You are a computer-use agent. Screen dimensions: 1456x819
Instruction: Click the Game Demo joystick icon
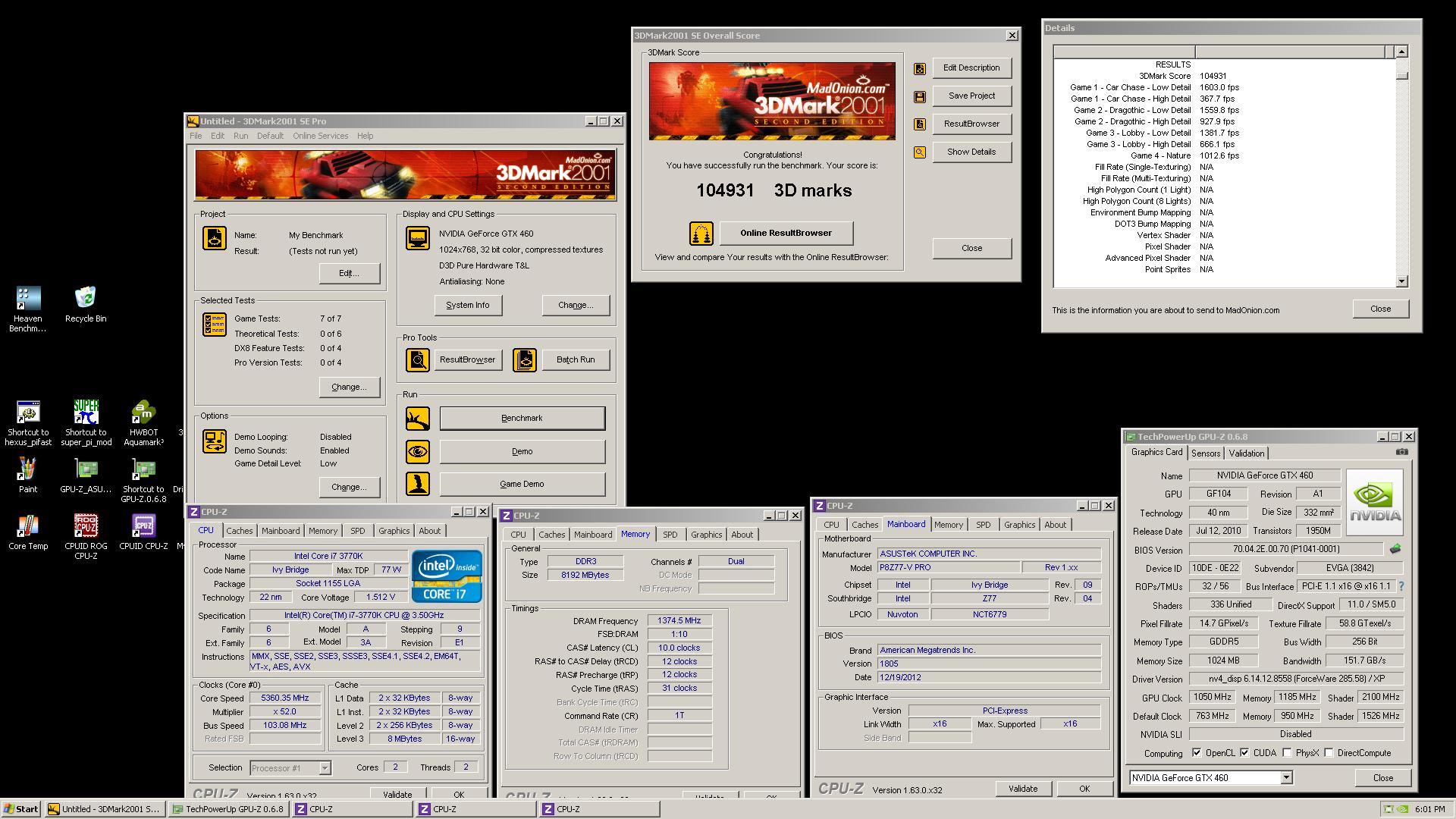coord(417,484)
